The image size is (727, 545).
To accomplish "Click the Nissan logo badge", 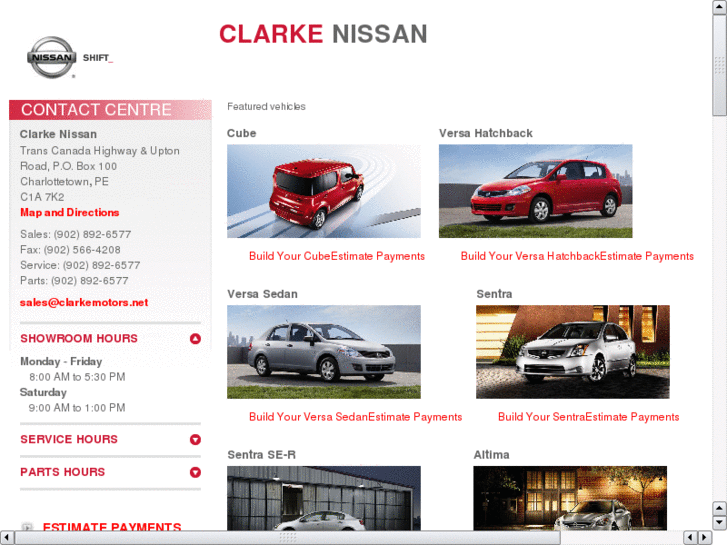I will pos(51,58).
